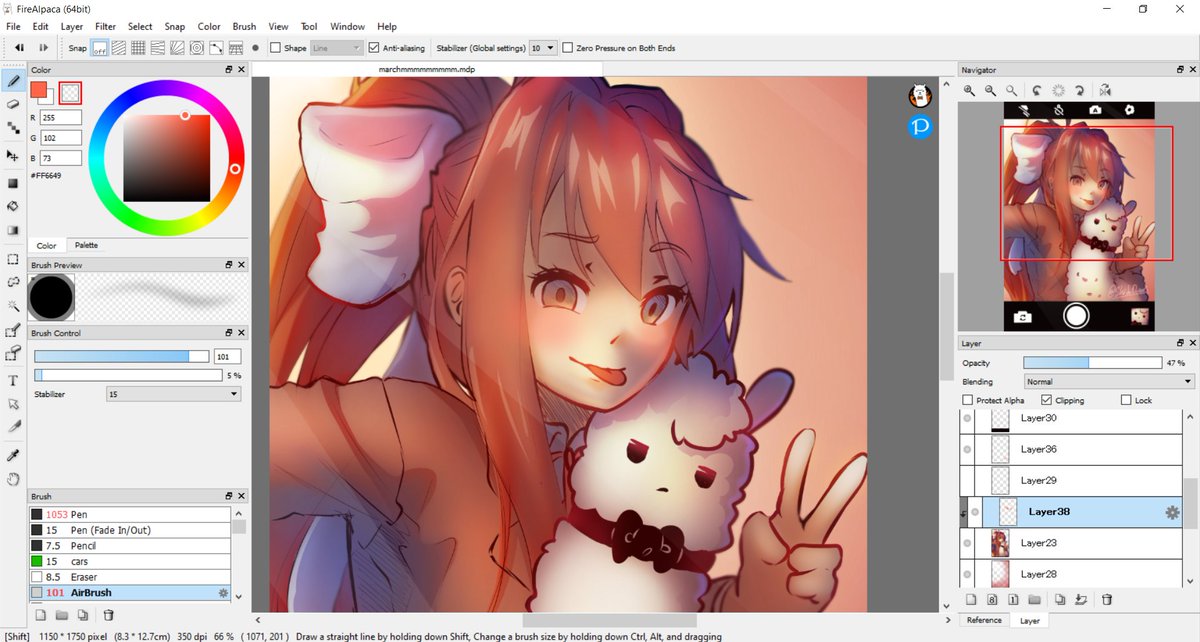Select the Magic Wand tool
Image resolution: width=1200 pixels, height=642 pixels.
click(13, 306)
